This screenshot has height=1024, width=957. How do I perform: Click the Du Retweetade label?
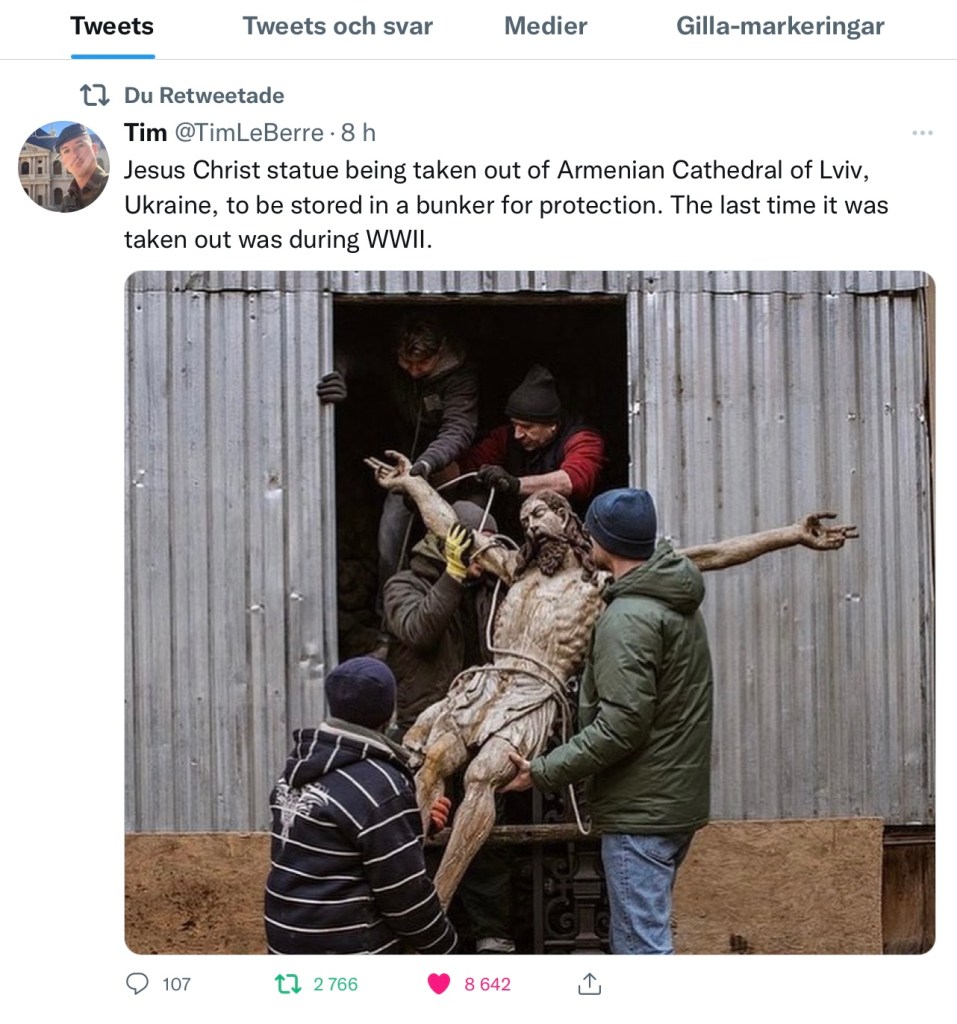204,96
